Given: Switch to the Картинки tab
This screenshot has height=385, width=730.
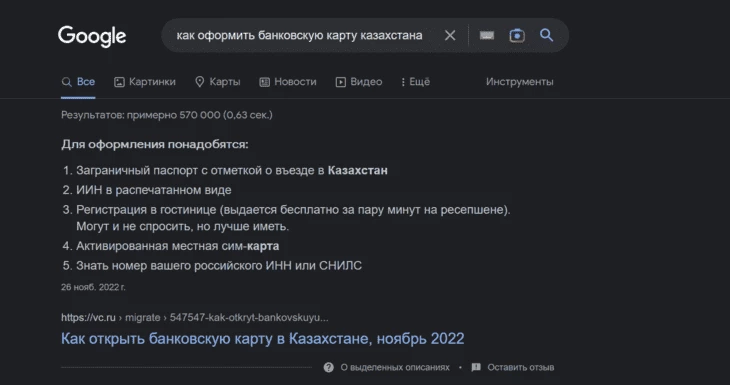Looking at the screenshot, I should [x=145, y=82].
